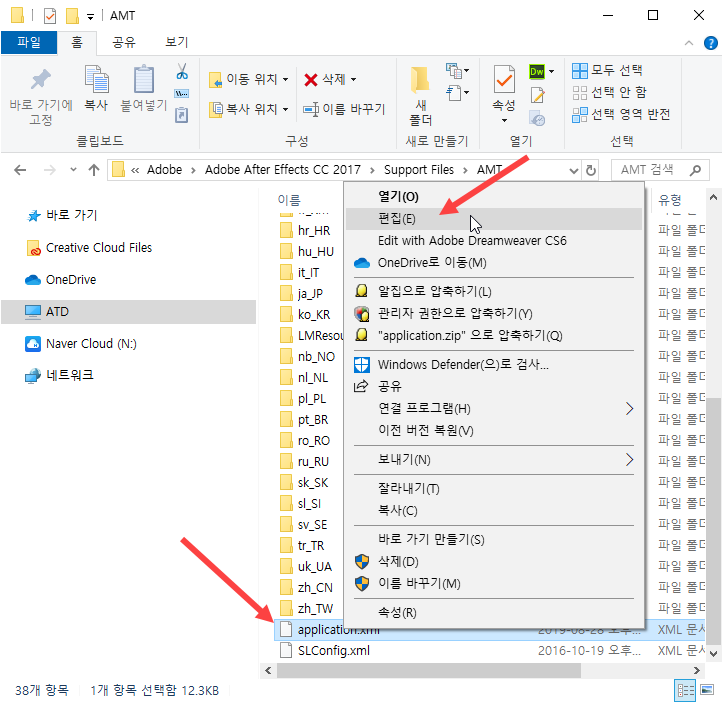Viewport: 723px width, 703px height.
Task: Choose 알집으로 압축하기(L)
Action: coord(493,291)
